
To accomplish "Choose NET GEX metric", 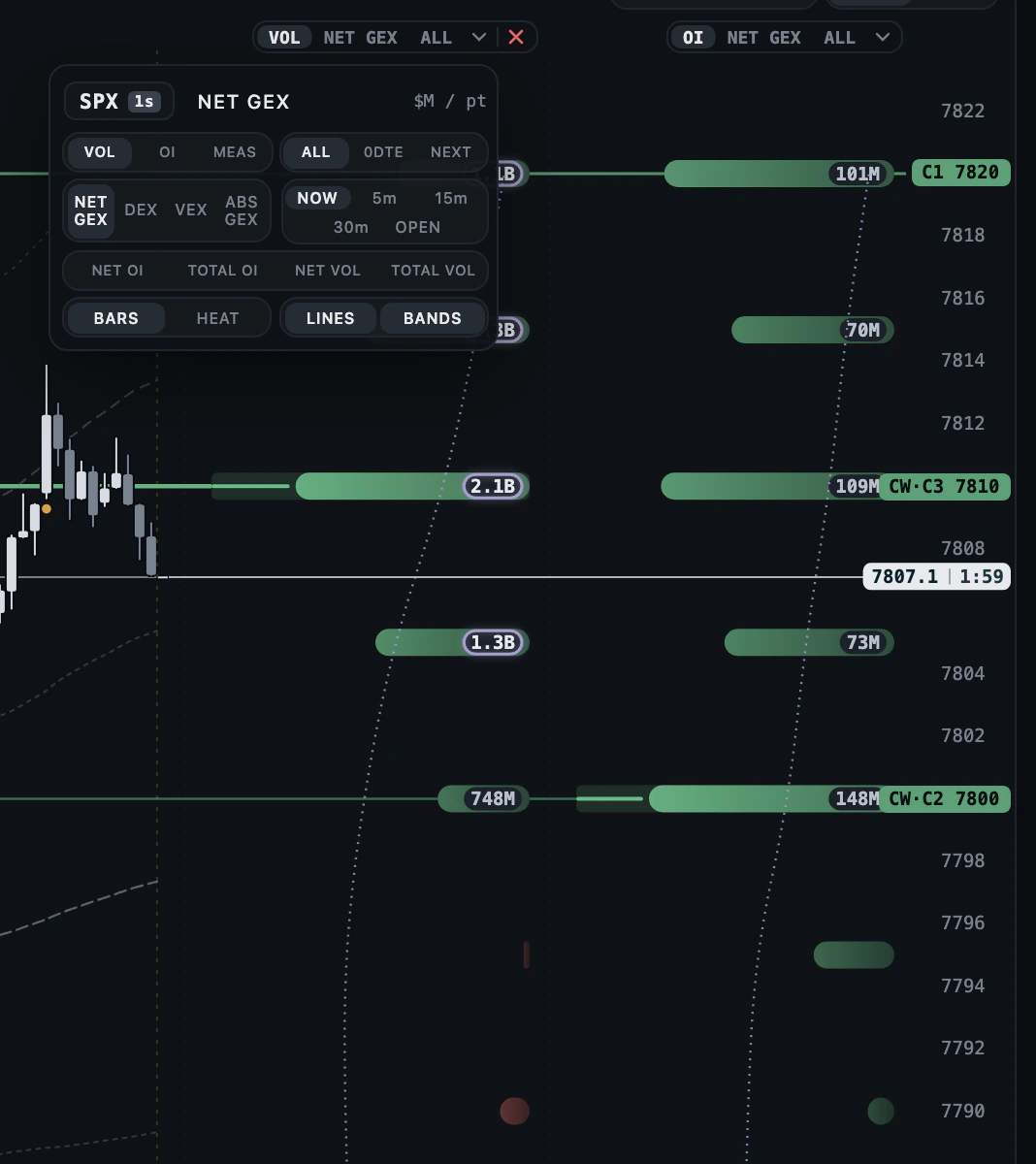I will point(90,210).
